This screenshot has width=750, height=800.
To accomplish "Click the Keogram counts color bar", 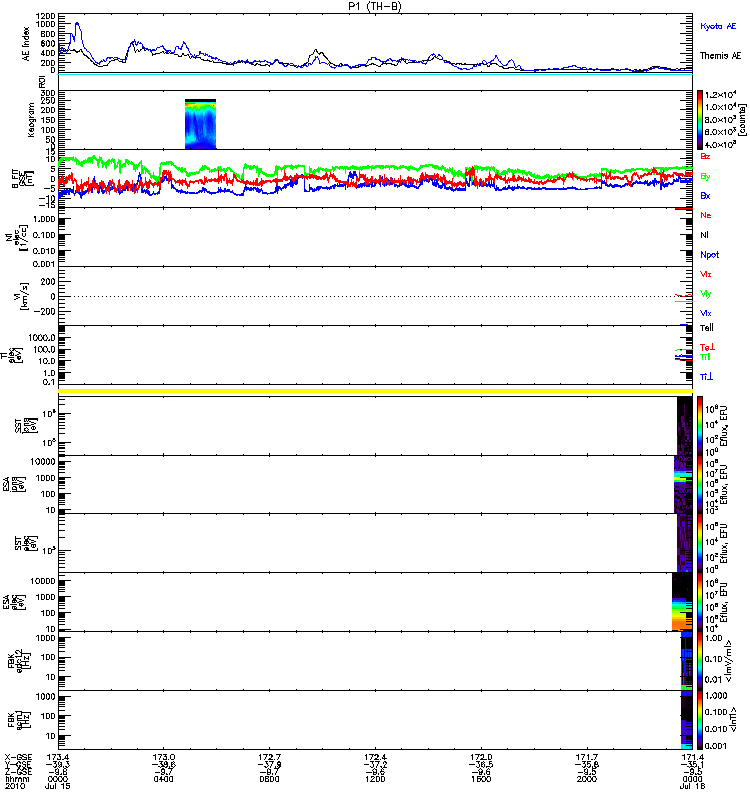I will pyautogui.click(x=700, y=120).
